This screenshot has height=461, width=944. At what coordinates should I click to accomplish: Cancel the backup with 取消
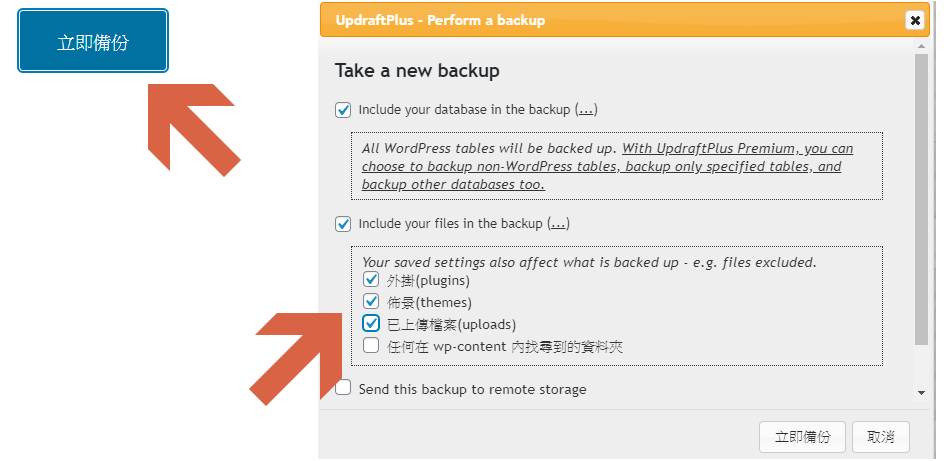click(881, 437)
